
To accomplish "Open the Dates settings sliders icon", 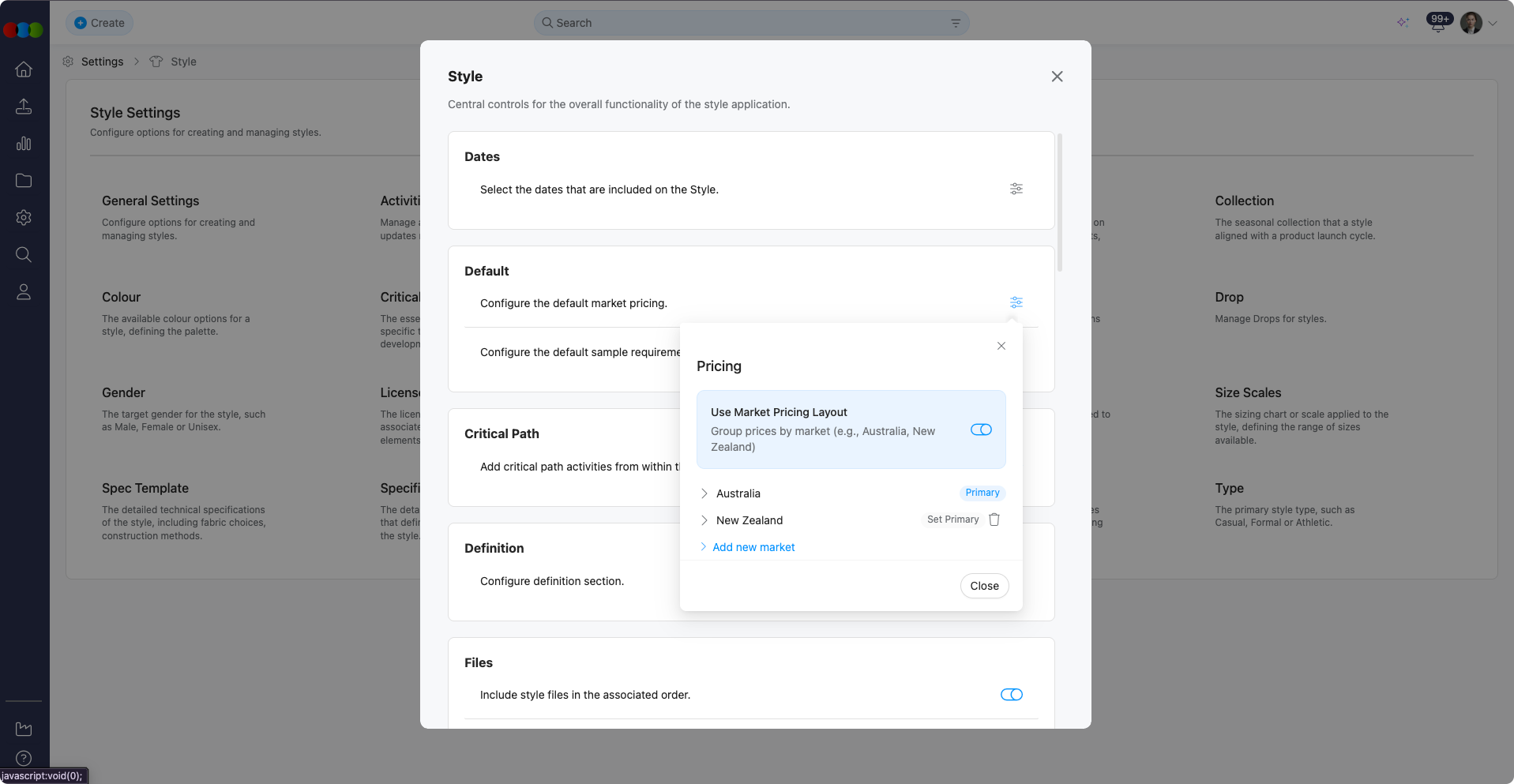I will point(1016,189).
